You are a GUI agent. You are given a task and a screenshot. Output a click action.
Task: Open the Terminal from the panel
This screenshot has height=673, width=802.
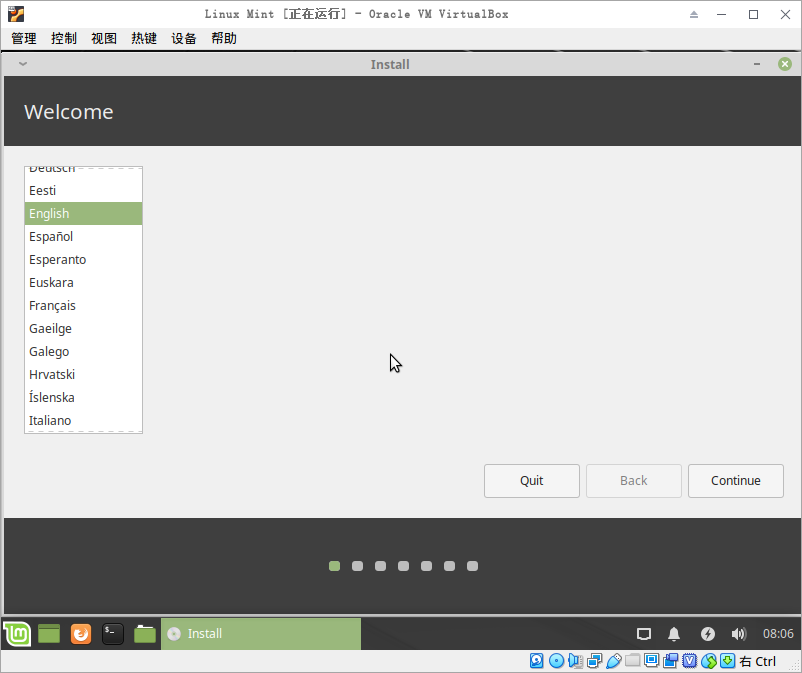[113, 633]
